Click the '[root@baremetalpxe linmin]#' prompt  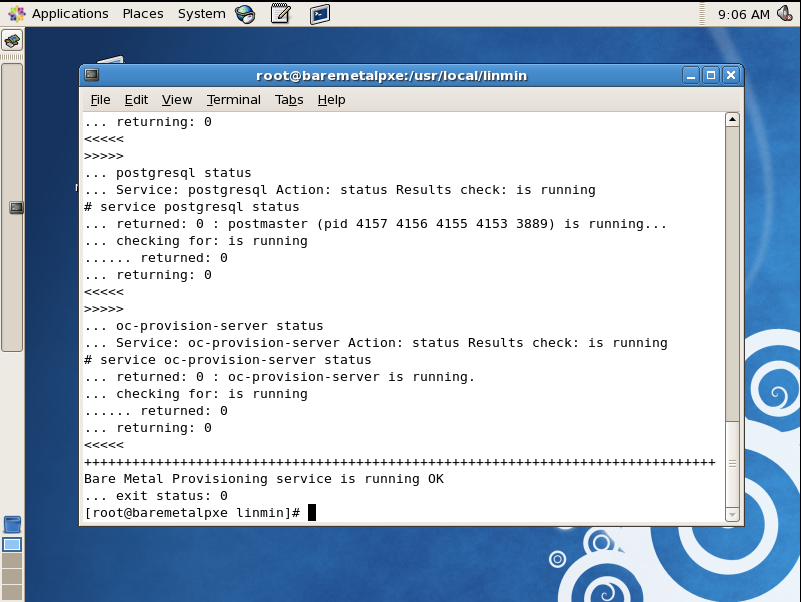coord(192,513)
